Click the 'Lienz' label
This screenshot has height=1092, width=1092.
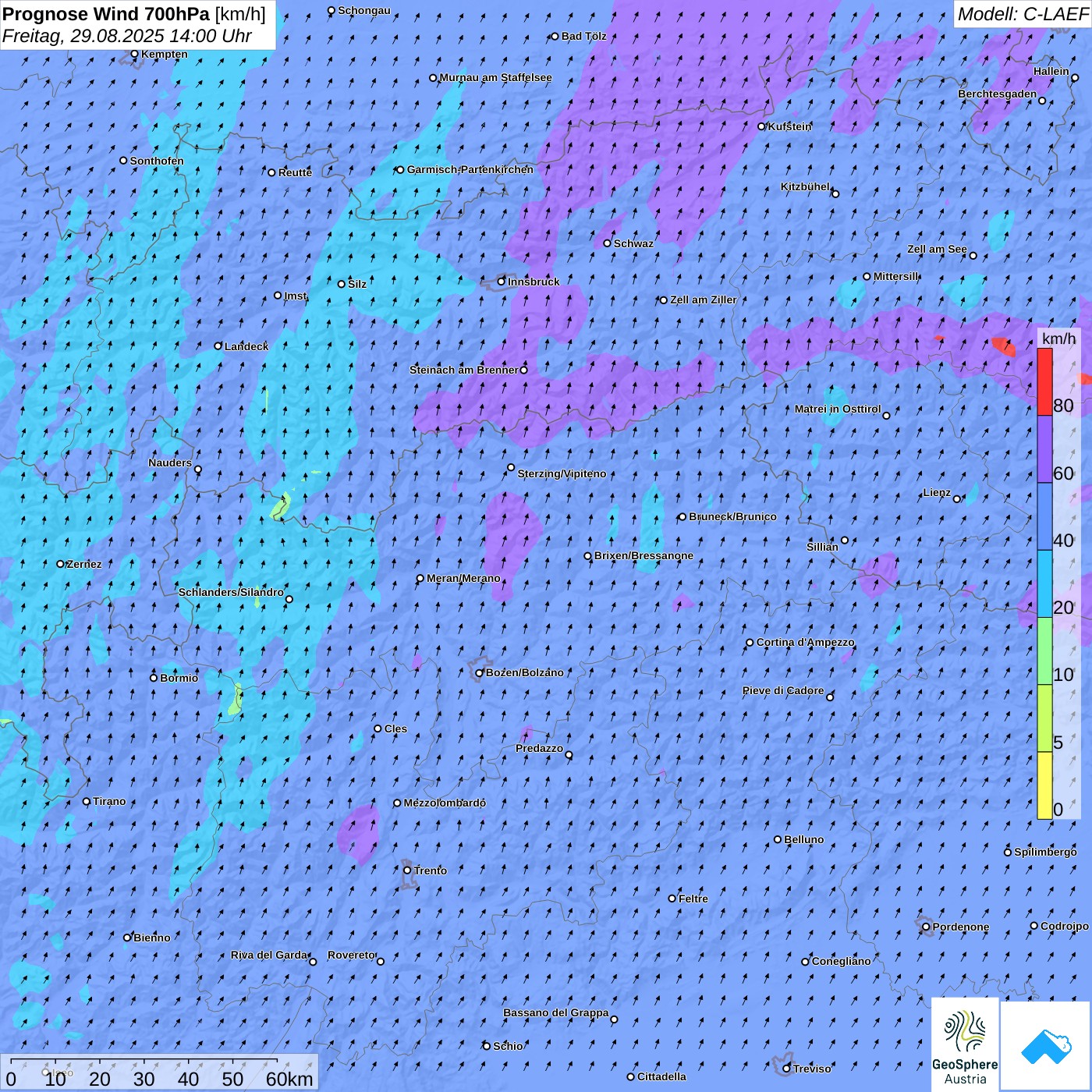(937, 492)
